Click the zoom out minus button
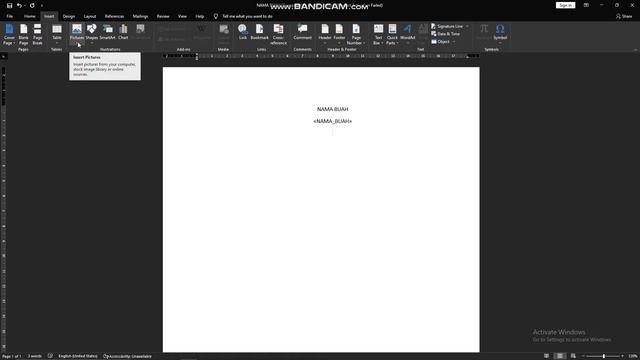 click(582, 356)
